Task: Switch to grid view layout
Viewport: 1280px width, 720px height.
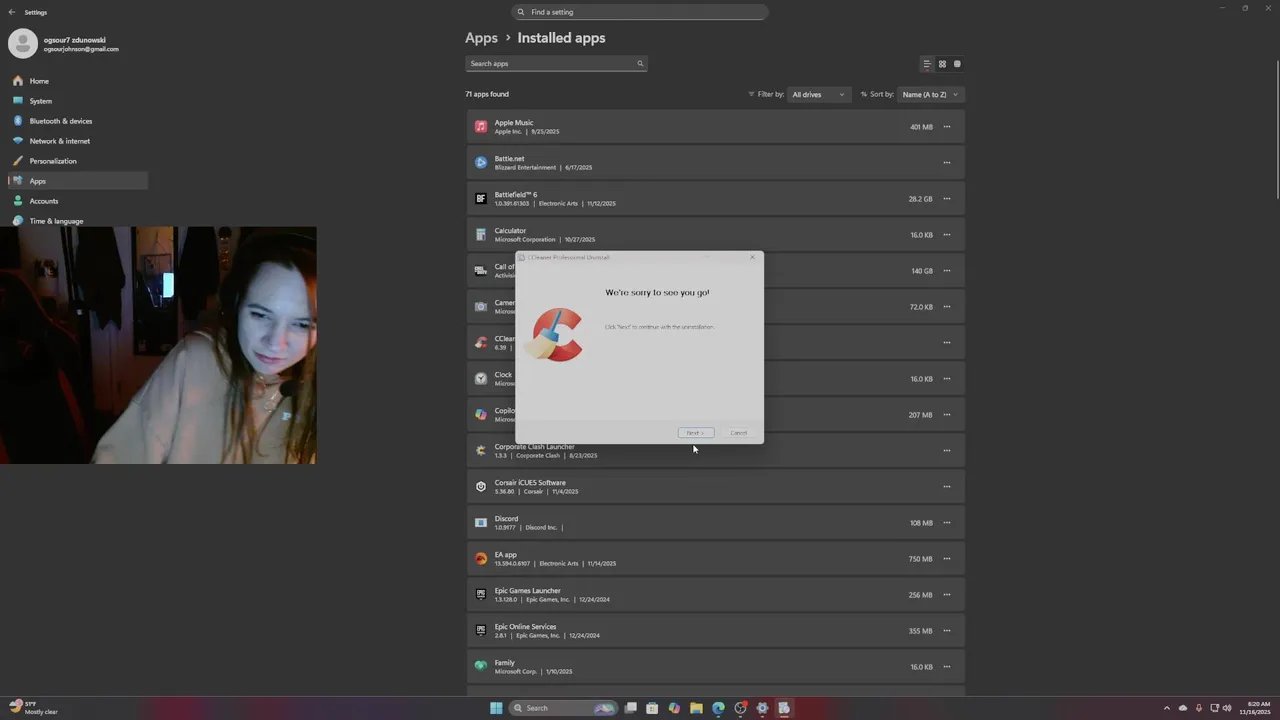Action: (942, 64)
